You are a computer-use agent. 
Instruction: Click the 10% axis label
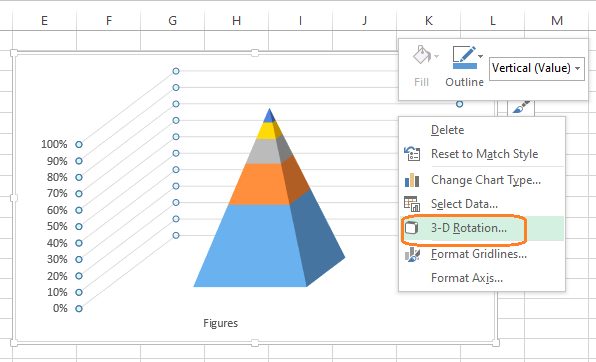click(x=57, y=292)
